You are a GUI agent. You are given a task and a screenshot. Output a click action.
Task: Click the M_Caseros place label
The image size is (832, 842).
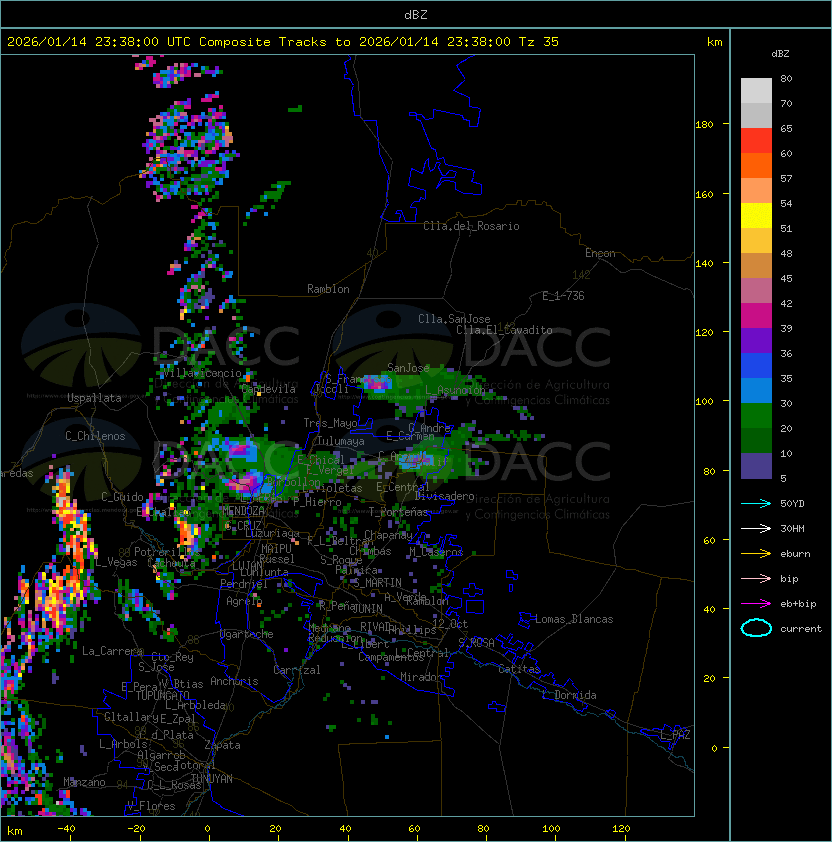pyautogui.click(x=436, y=552)
